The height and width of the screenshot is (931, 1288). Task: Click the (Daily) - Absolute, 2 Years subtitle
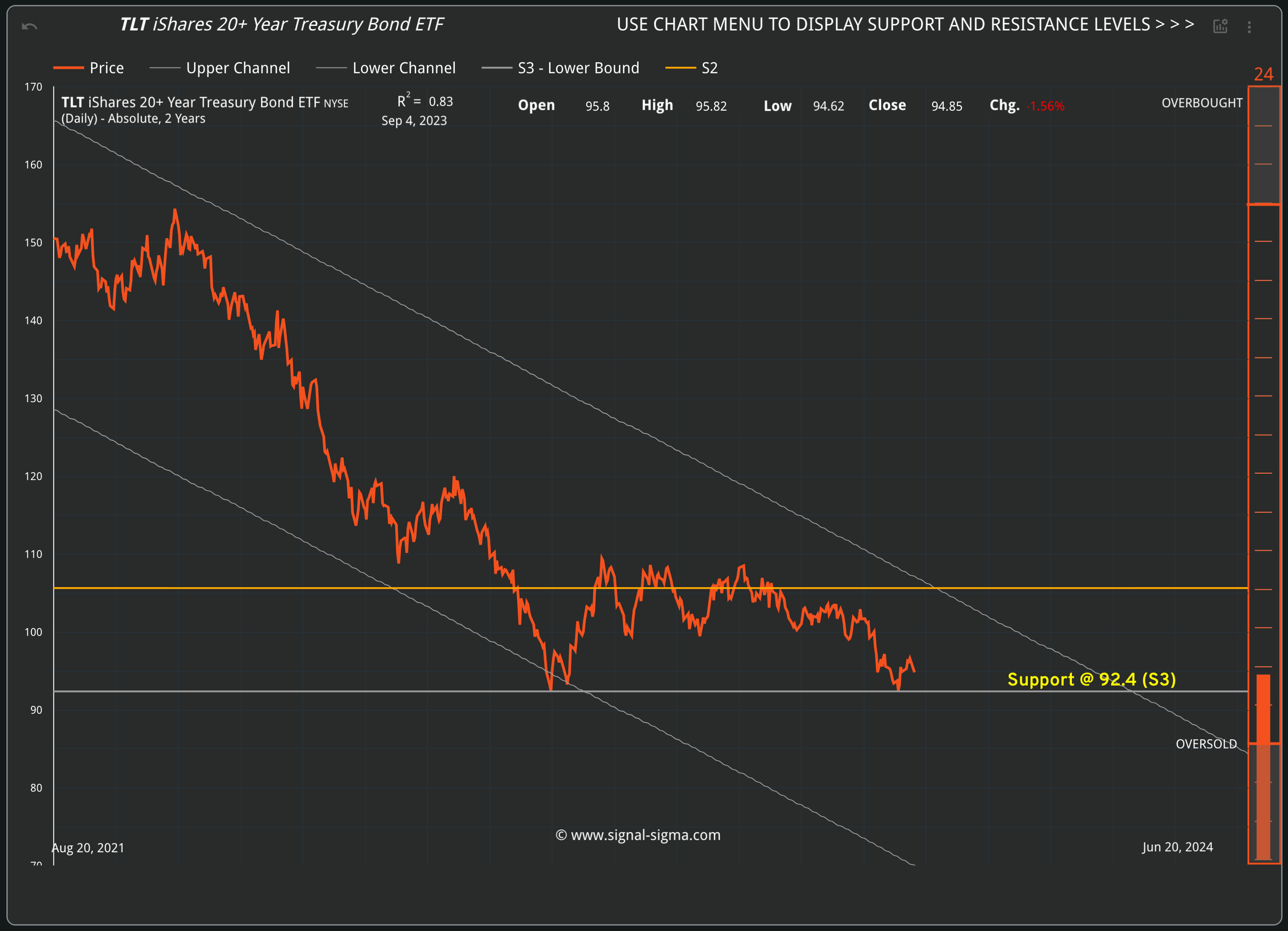[x=133, y=118]
